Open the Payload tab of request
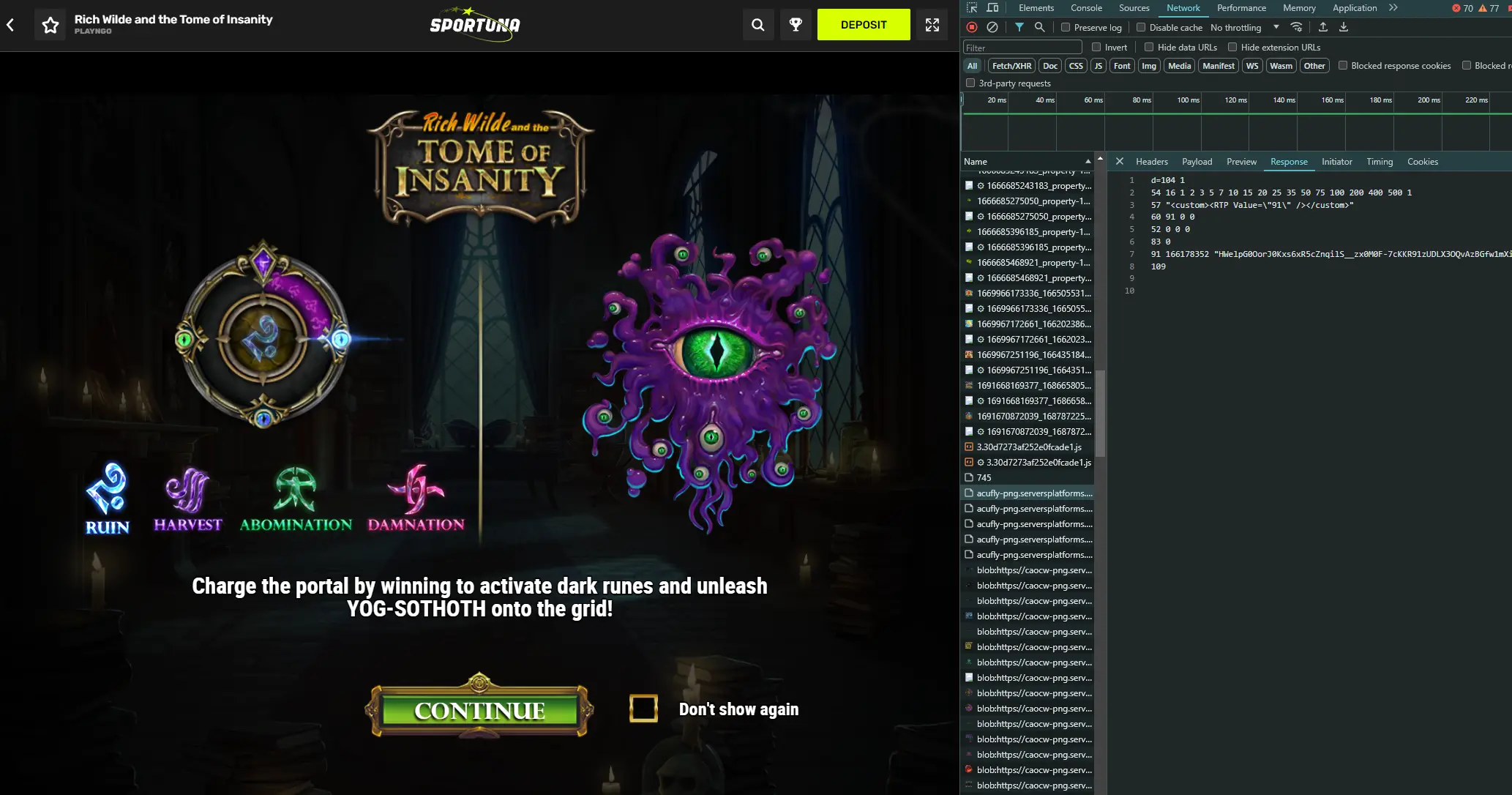 coord(1197,161)
